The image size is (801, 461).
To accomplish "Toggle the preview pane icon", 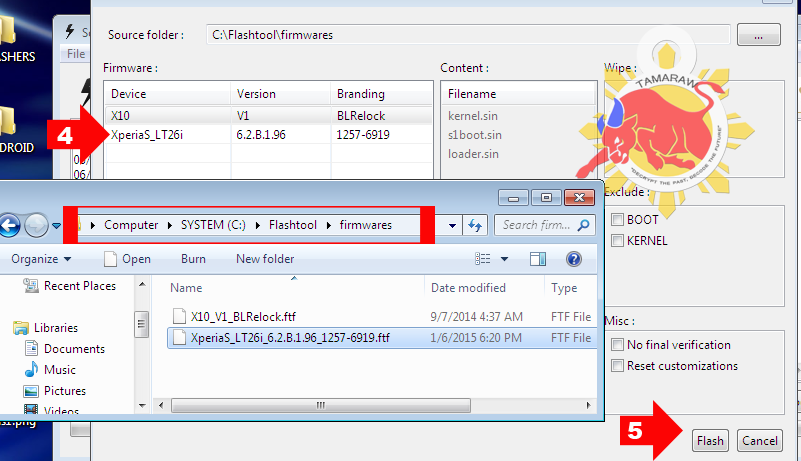I will click(x=538, y=259).
